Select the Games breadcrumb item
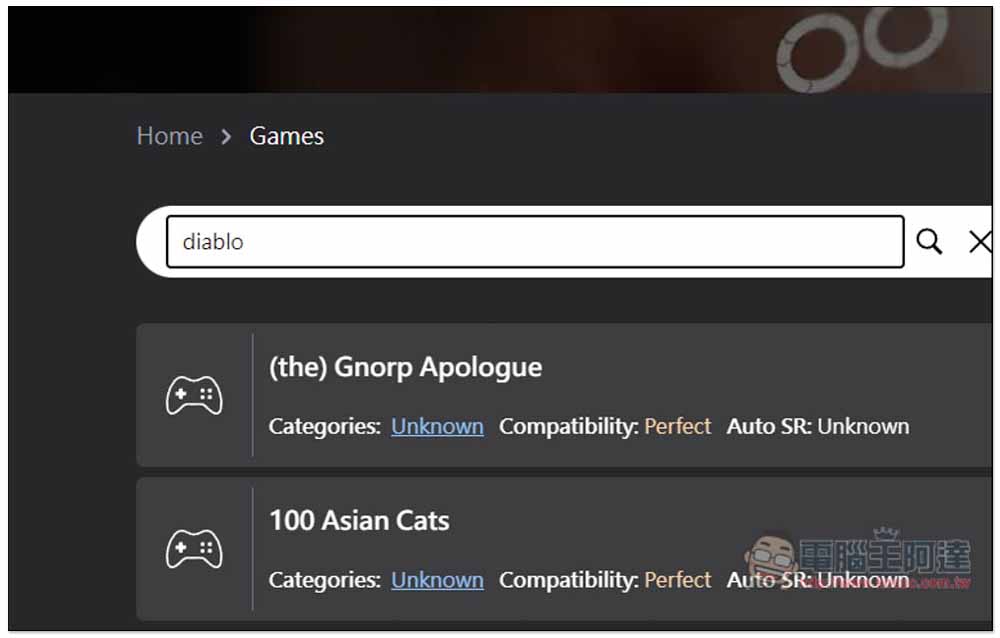The image size is (1000, 638). click(286, 136)
